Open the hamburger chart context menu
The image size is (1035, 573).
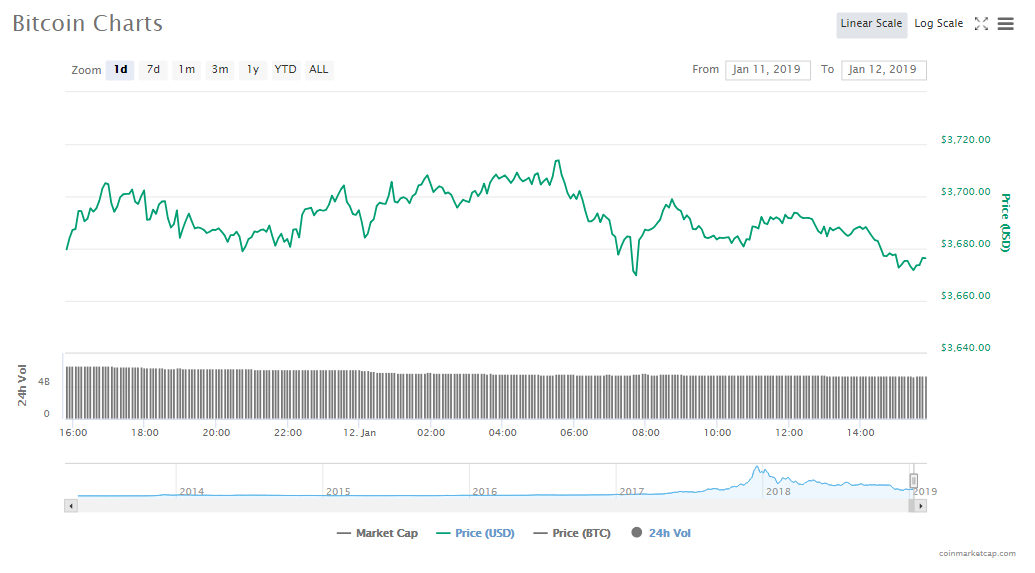[1005, 24]
